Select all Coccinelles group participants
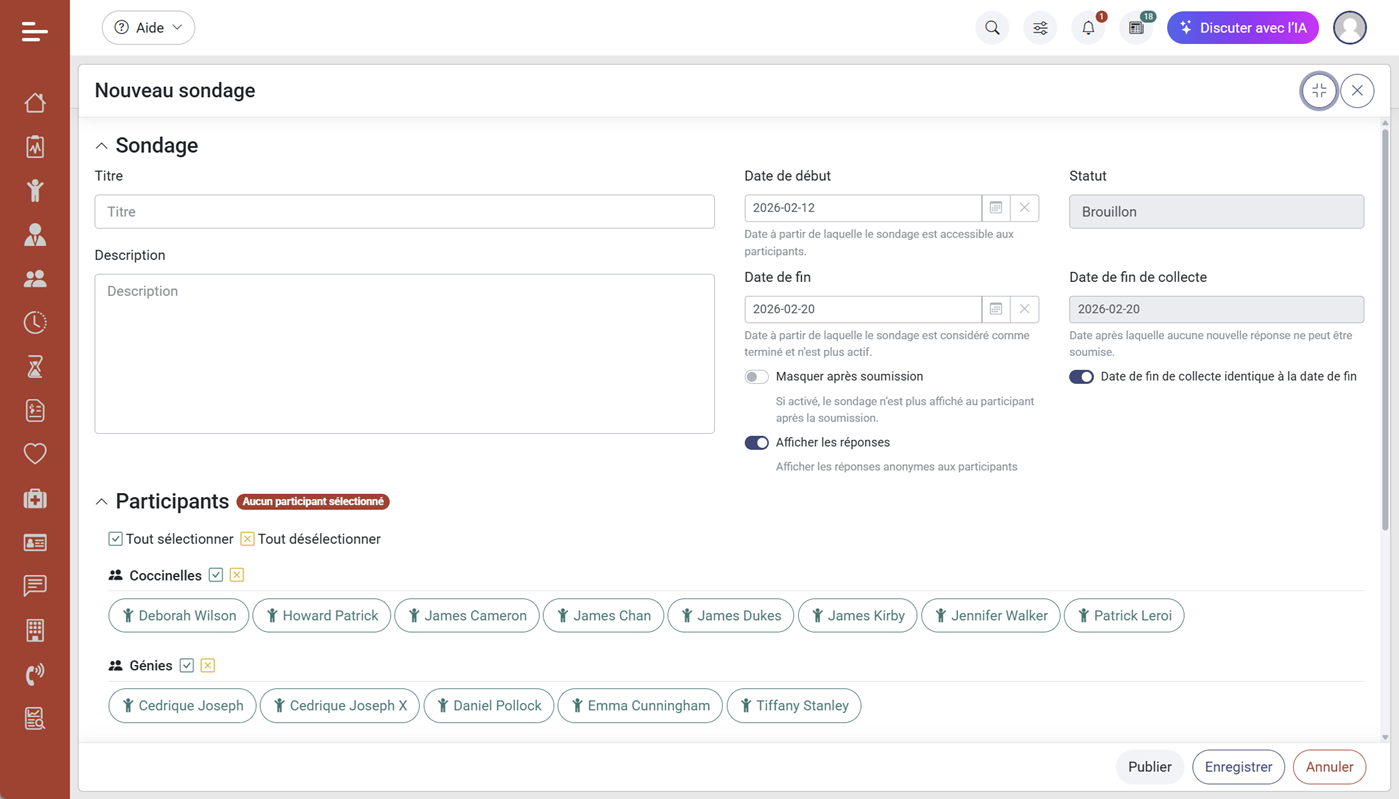This screenshot has height=799, width=1399. (x=216, y=575)
